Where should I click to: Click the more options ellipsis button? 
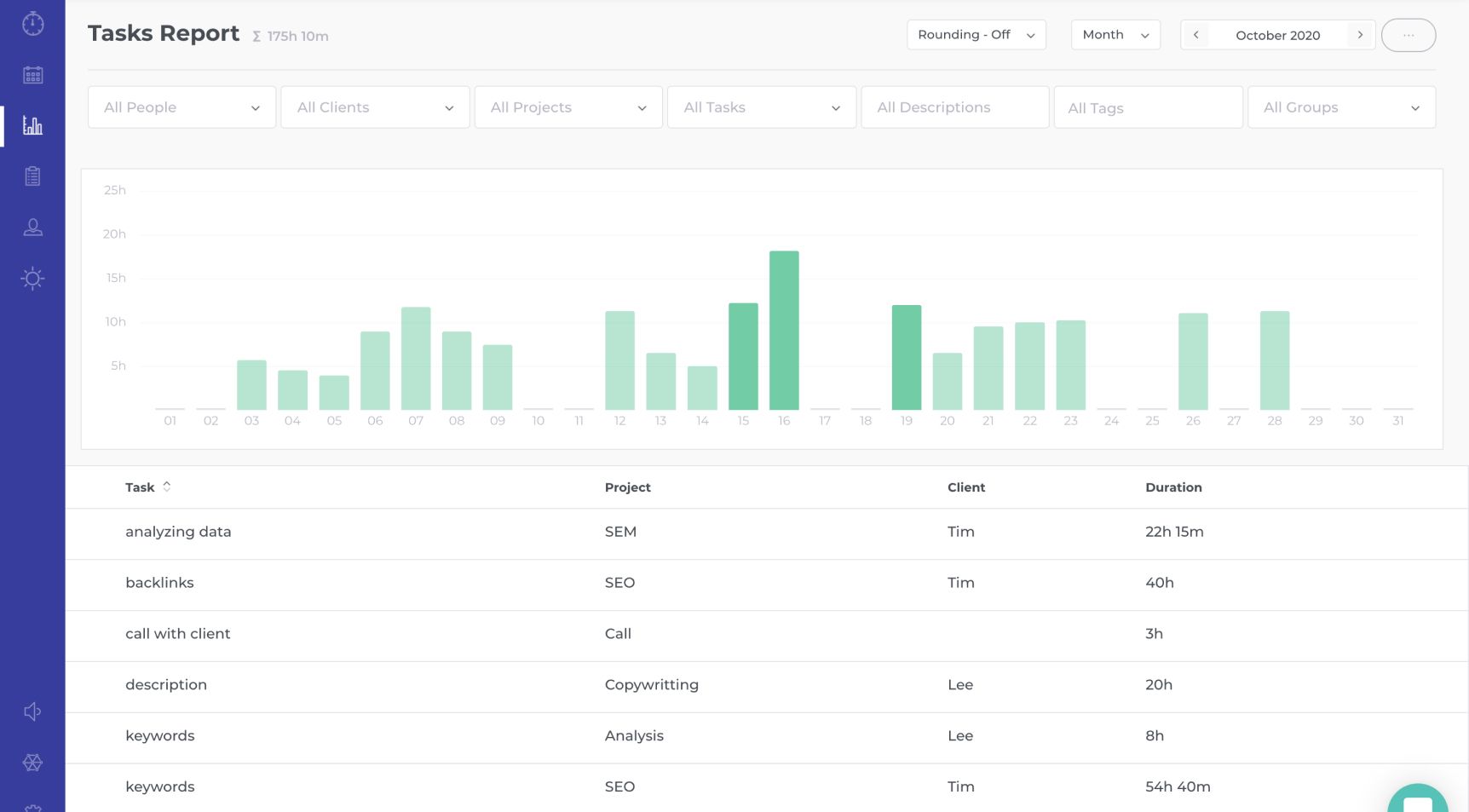click(x=1409, y=35)
